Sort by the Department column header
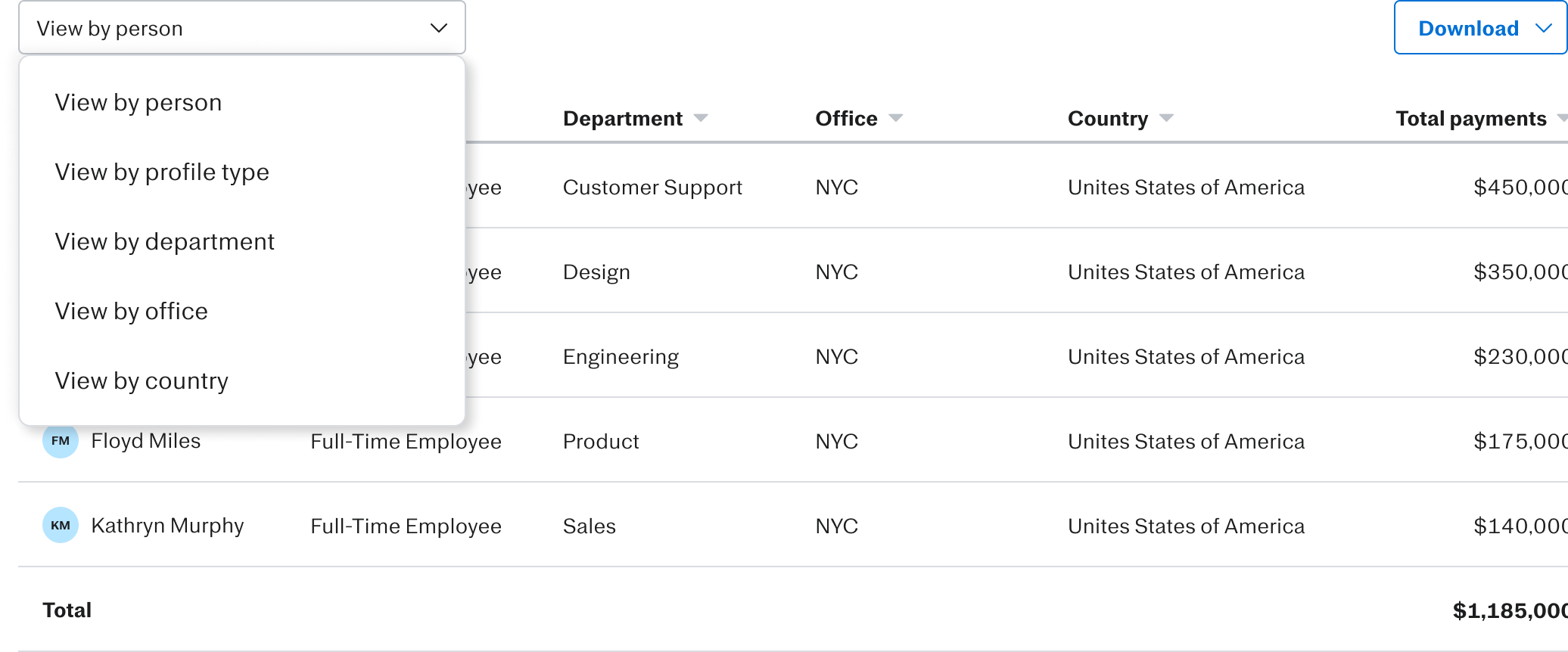Image resolution: width=1568 pixels, height=652 pixels. pyautogui.click(x=622, y=118)
